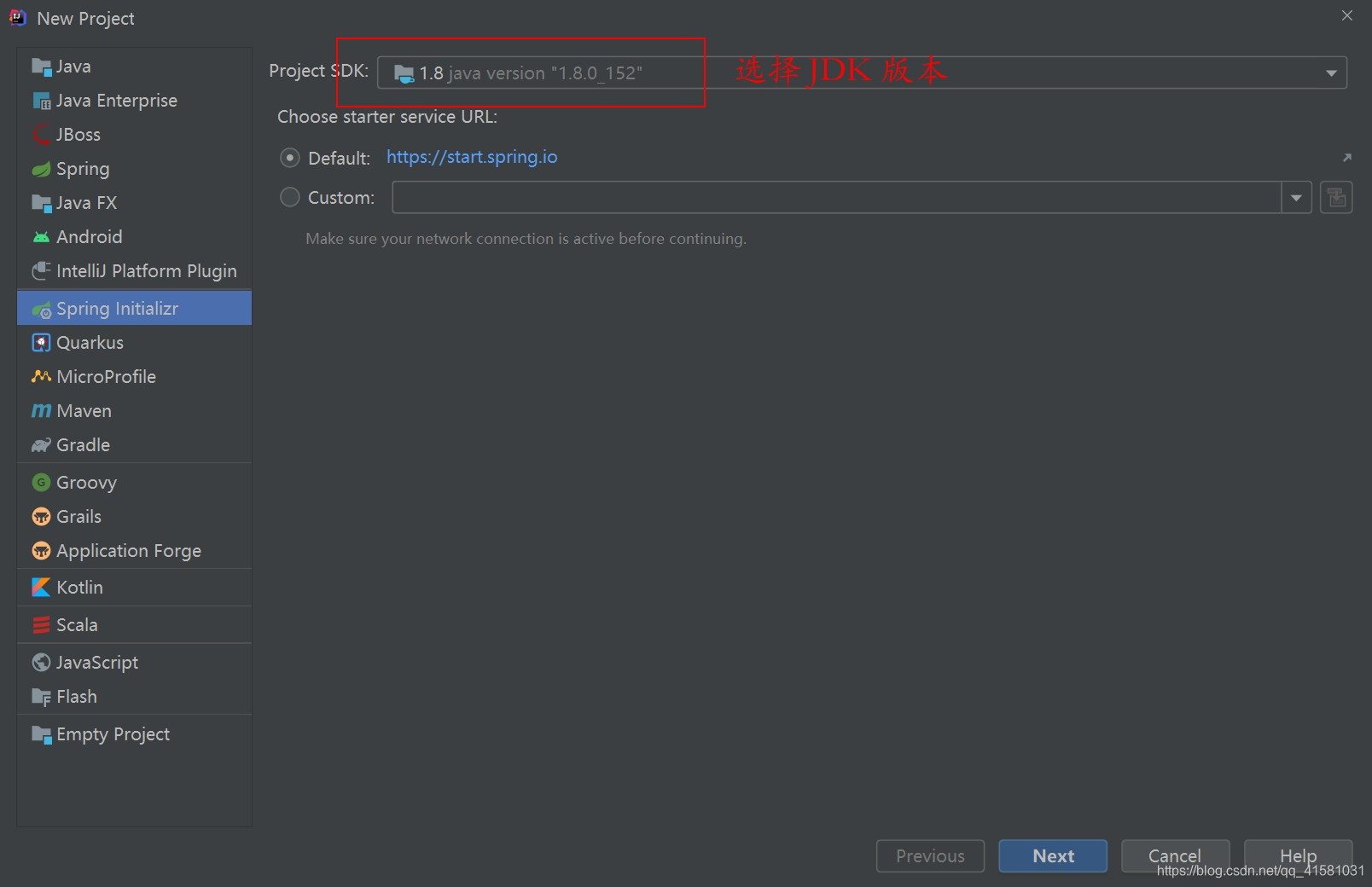Click the Grails label
The width and height of the screenshot is (1372, 887).
78,517
